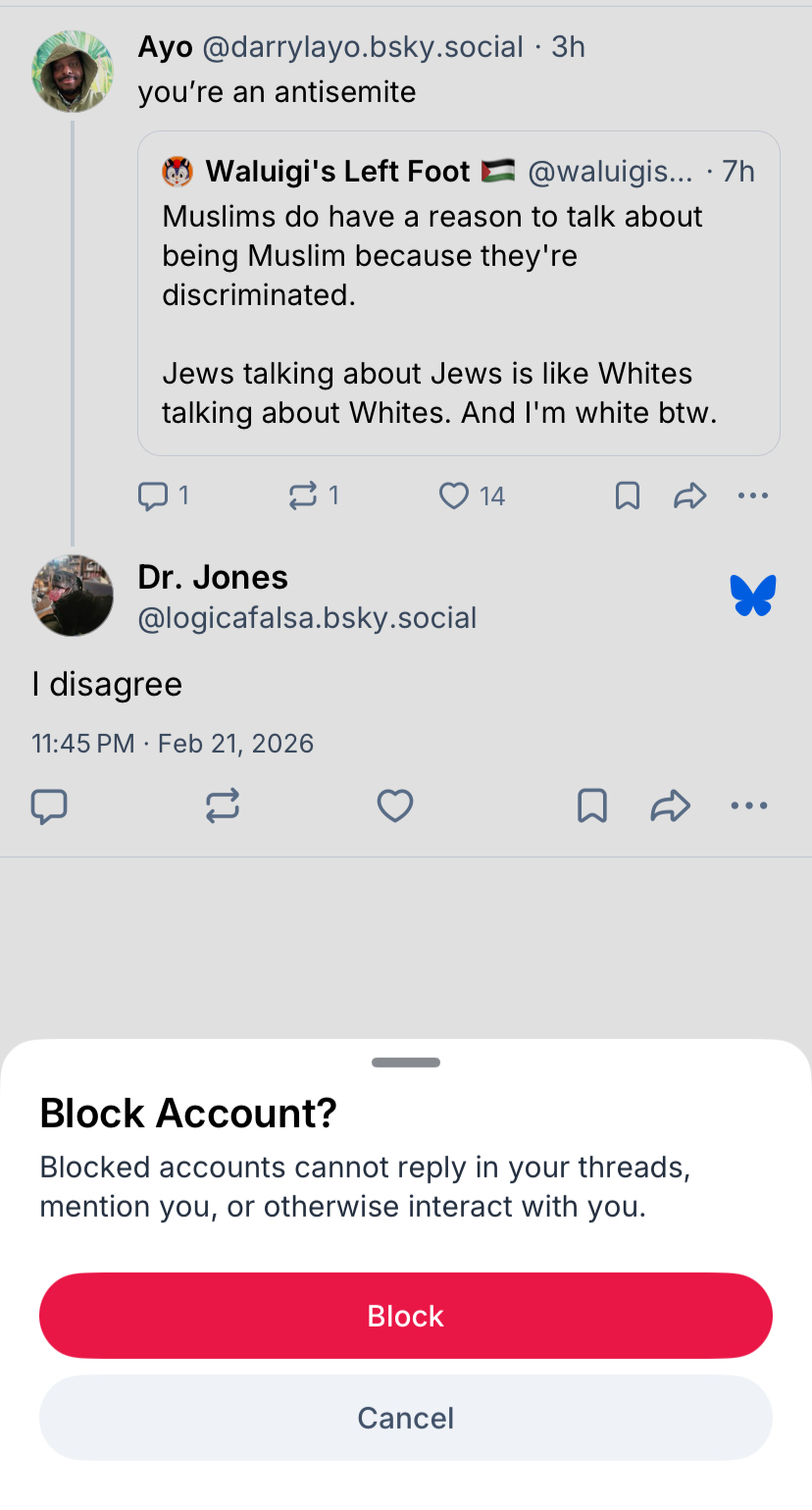Open more options on Ayo's post
The height and width of the screenshot is (1510, 812).
tap(752, 496)
